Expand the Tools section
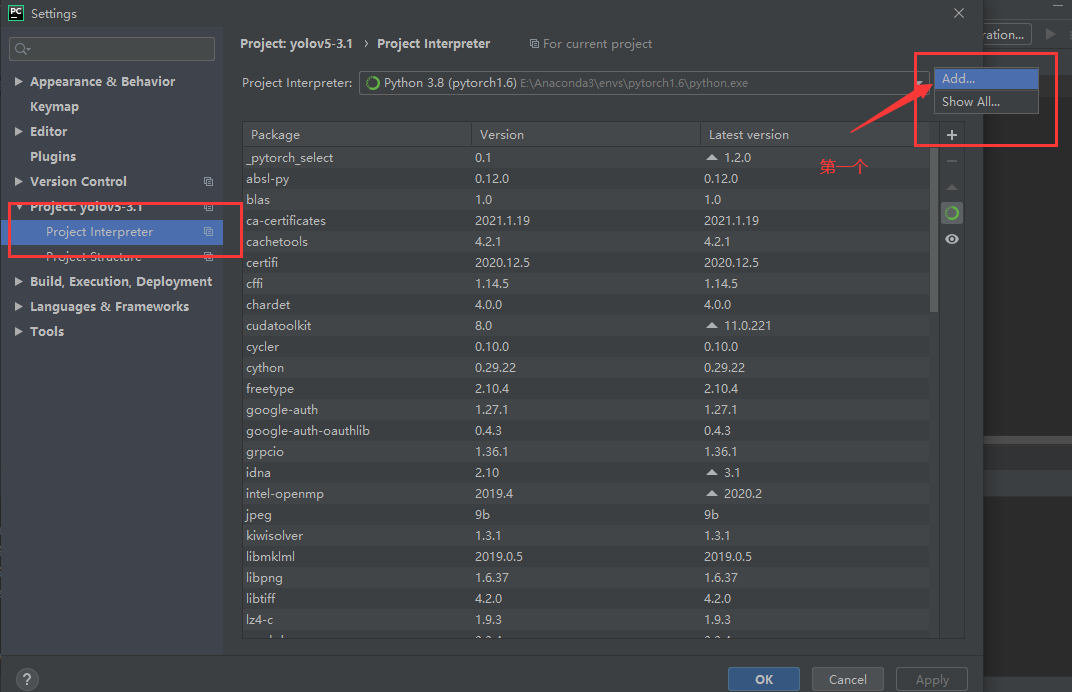The height and width of the screenshot is (692, 1072). [18, 332]
